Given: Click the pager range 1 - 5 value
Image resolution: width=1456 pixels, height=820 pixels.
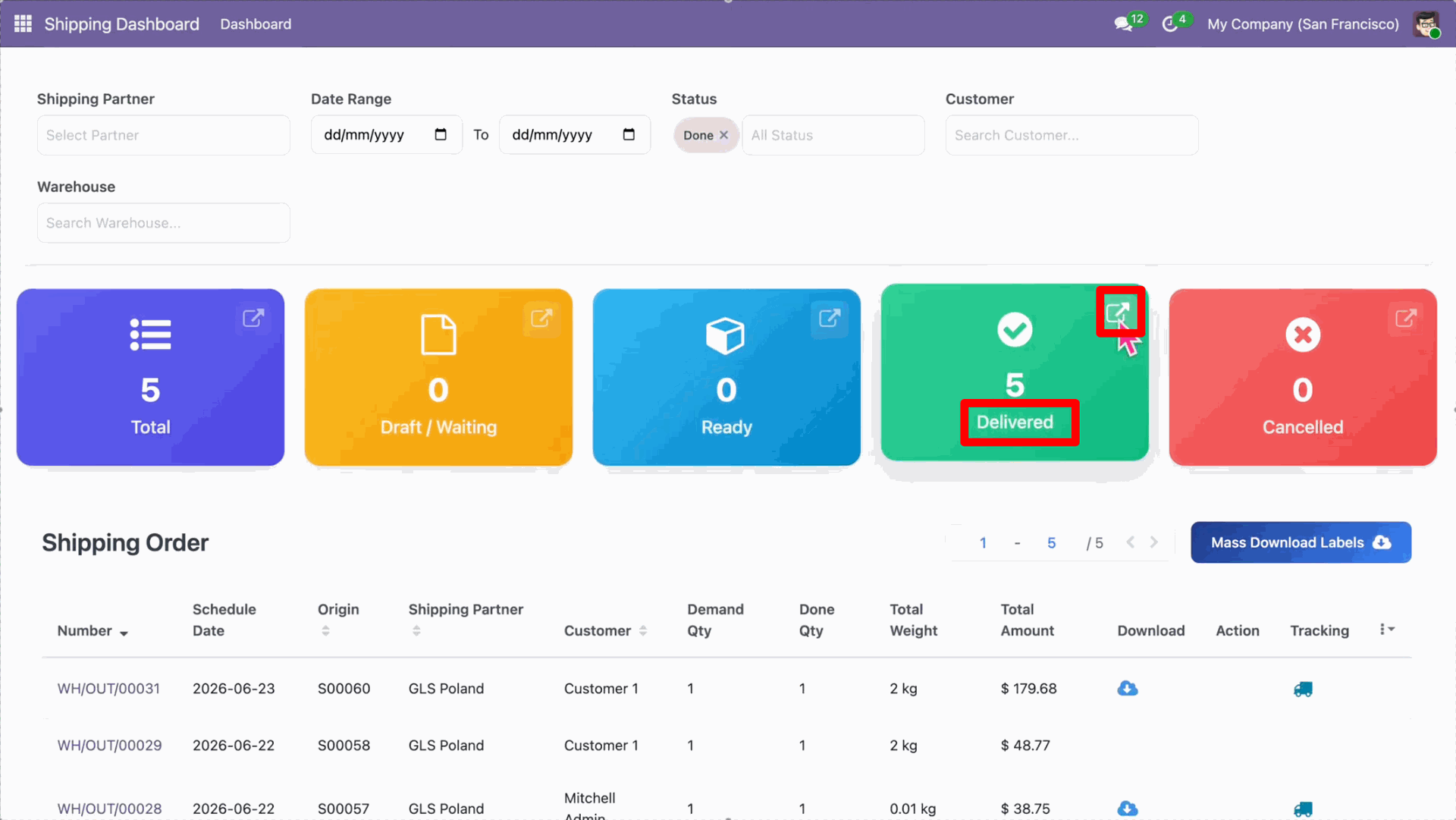Looking at the screenshot, I should pos(1017,543).
